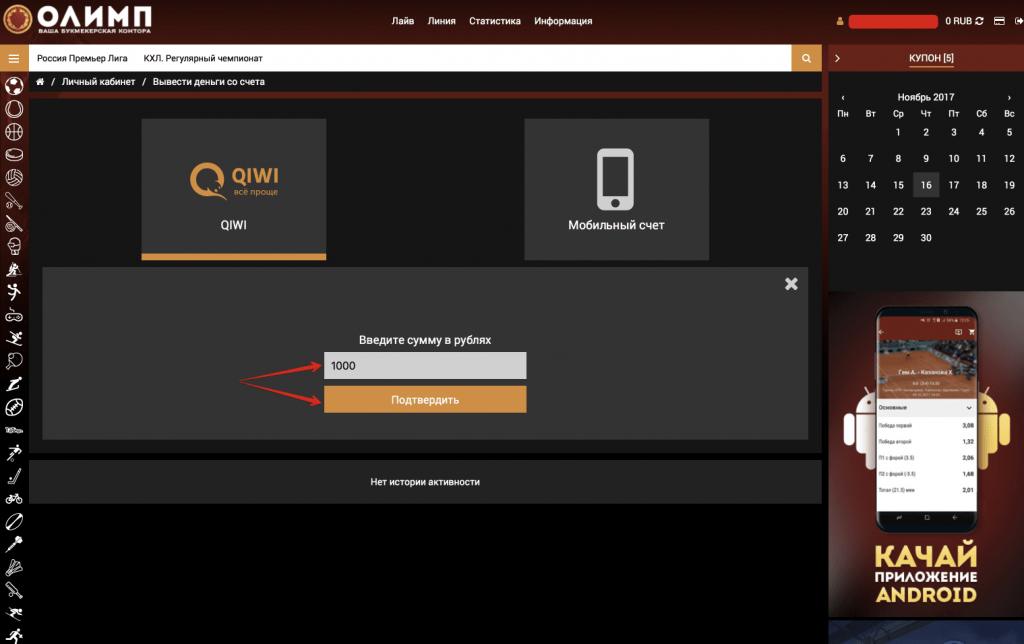Viewport: 1024px width, 644px height.
Task: Click the amount input field in rubles
Action: pyautogui.click(x=425, y=366)
